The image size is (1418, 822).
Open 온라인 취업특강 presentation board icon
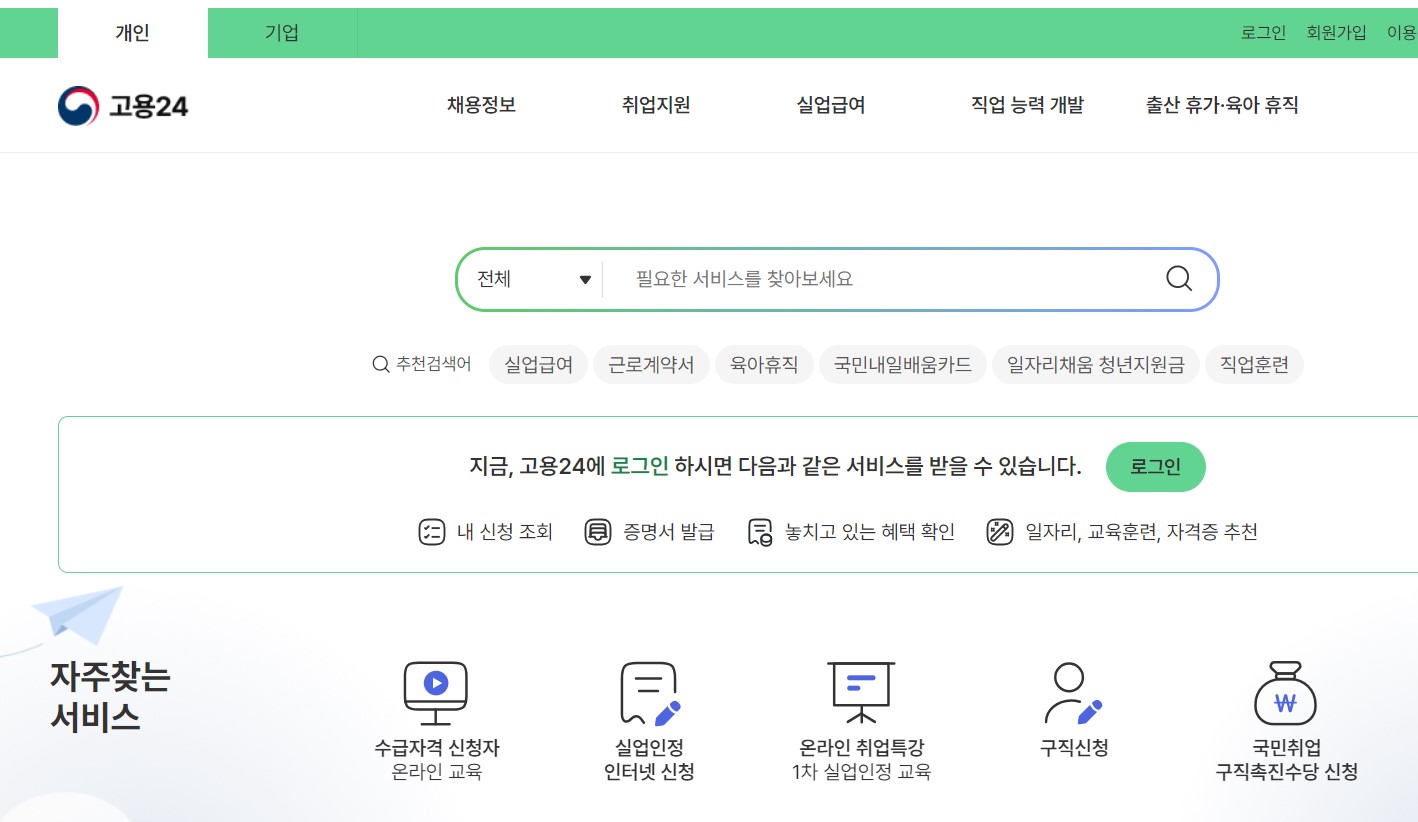[860, 687]
